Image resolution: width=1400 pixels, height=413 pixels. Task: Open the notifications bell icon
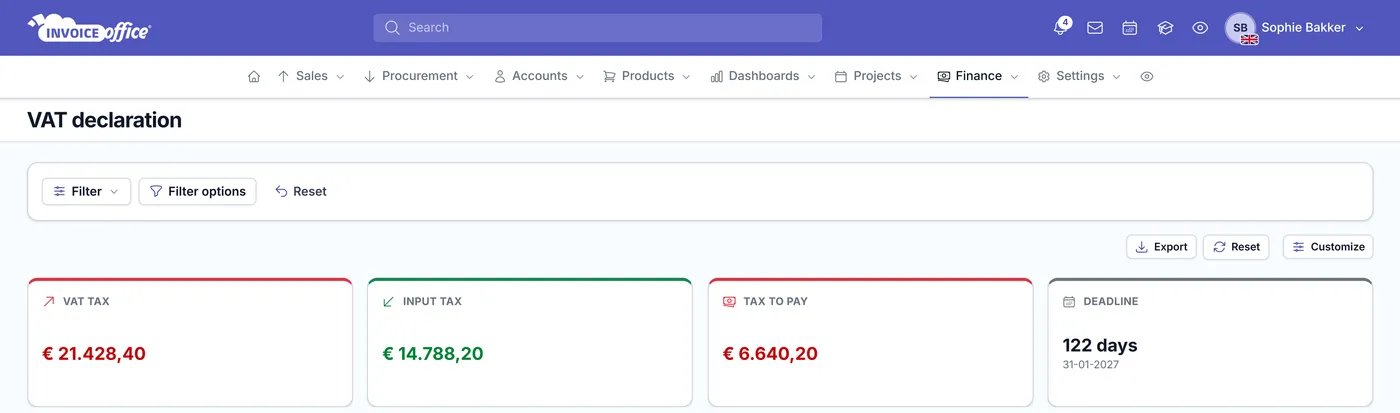(x=1061, y=28)
